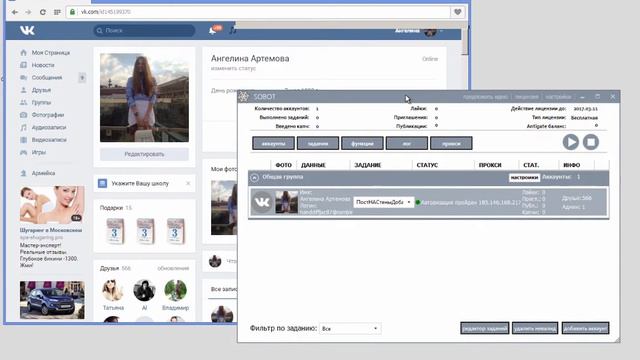
Task: Go back with browser back arrow
Action: pyautogui.click(x=15, y=12)
